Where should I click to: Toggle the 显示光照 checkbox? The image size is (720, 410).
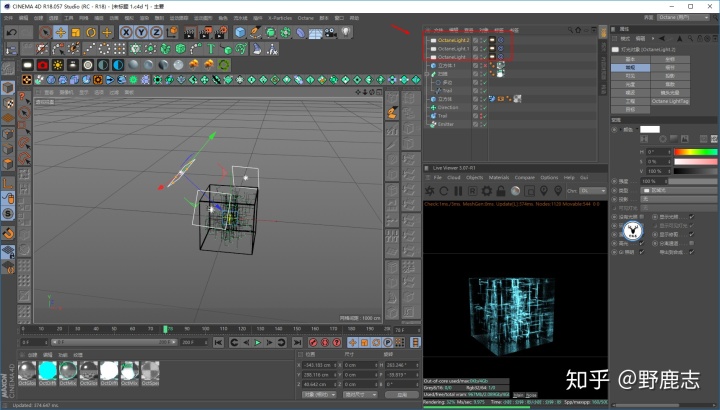pyautogui.click(x=692, y=217)
